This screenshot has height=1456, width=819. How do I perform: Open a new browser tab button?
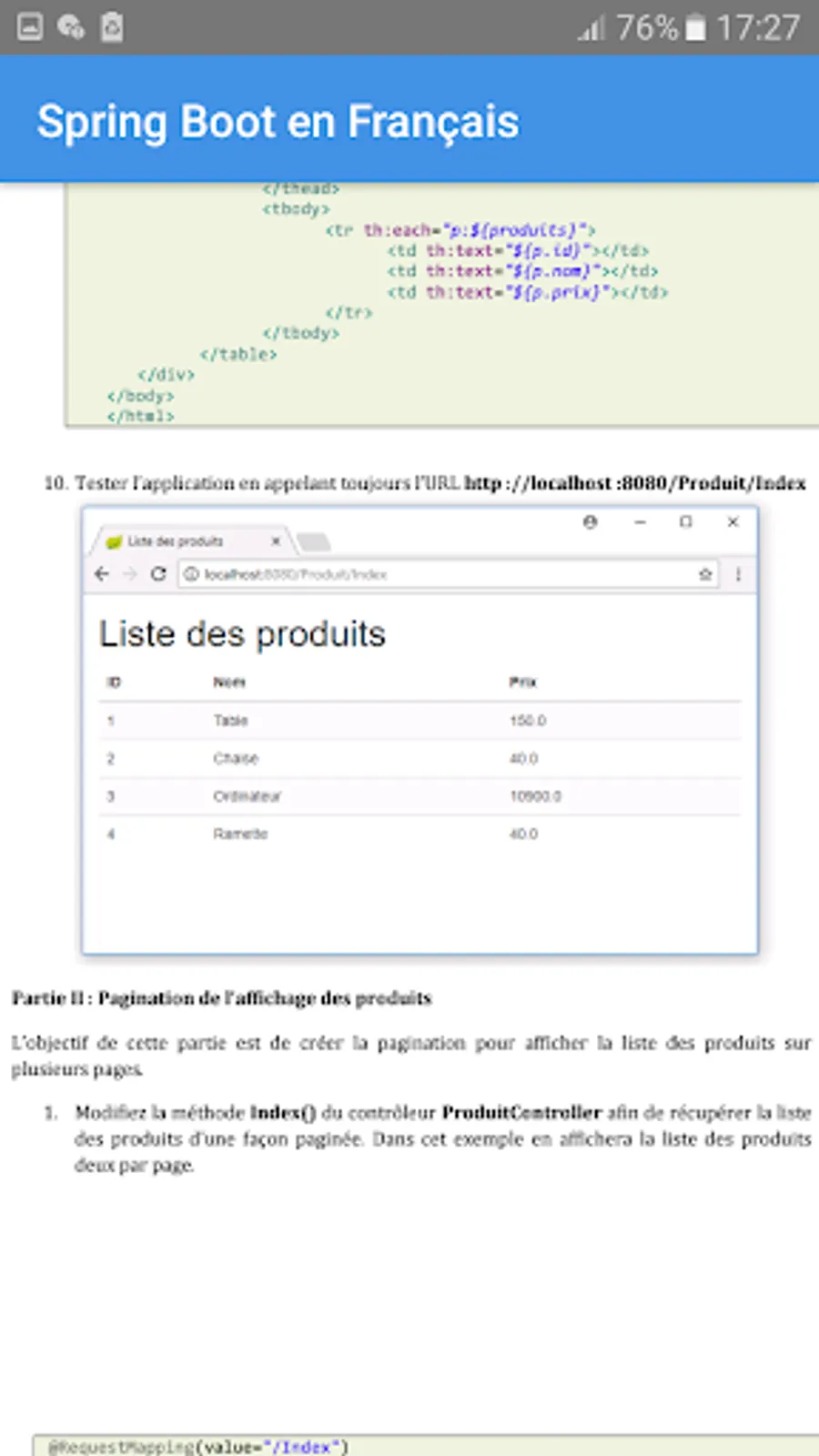tap(314, 542)
